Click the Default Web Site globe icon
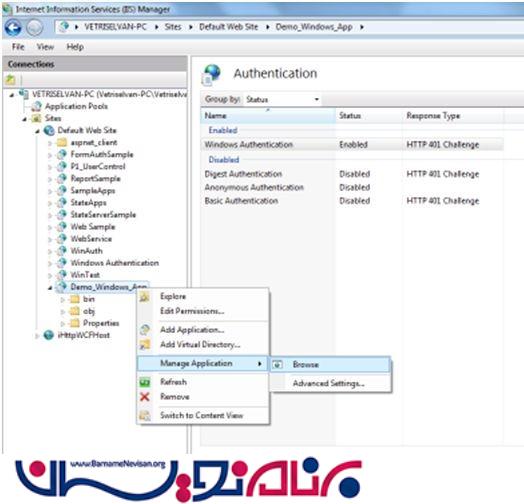The width and height of the screenshot is (524, 504). [x=49, y=130]
